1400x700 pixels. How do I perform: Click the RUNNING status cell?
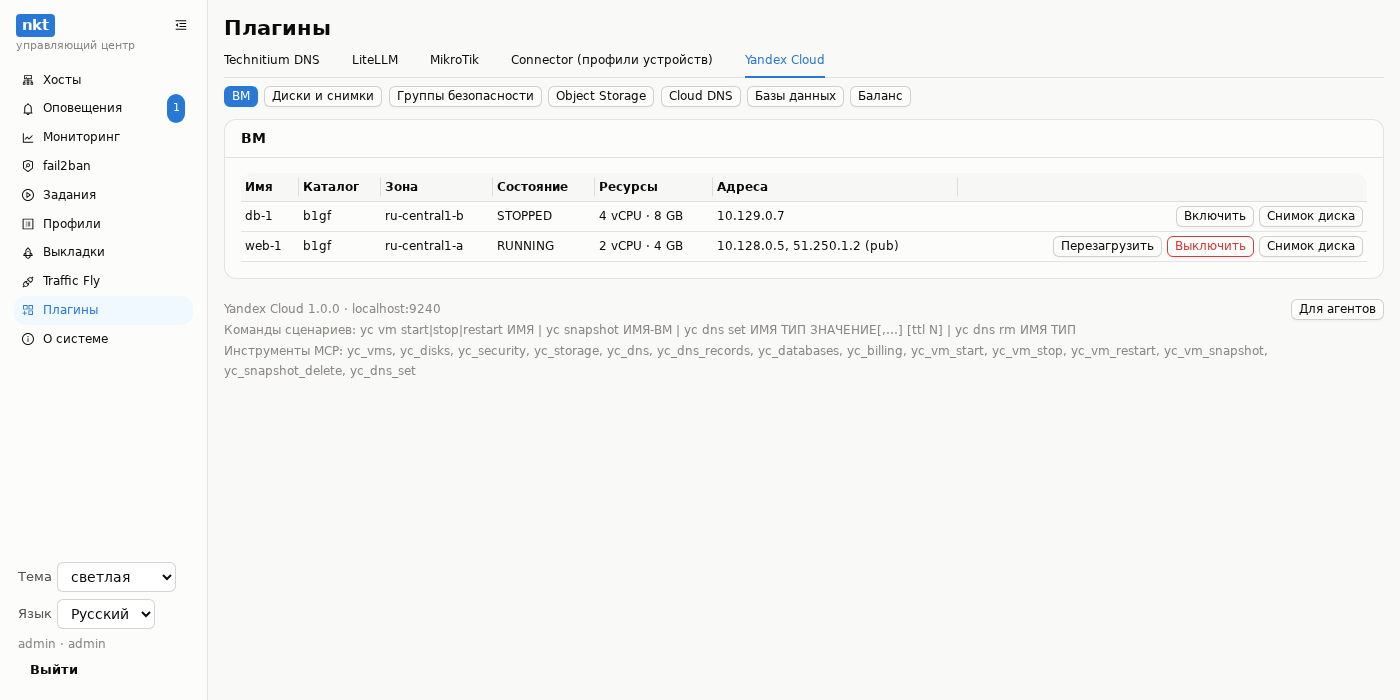543,246
